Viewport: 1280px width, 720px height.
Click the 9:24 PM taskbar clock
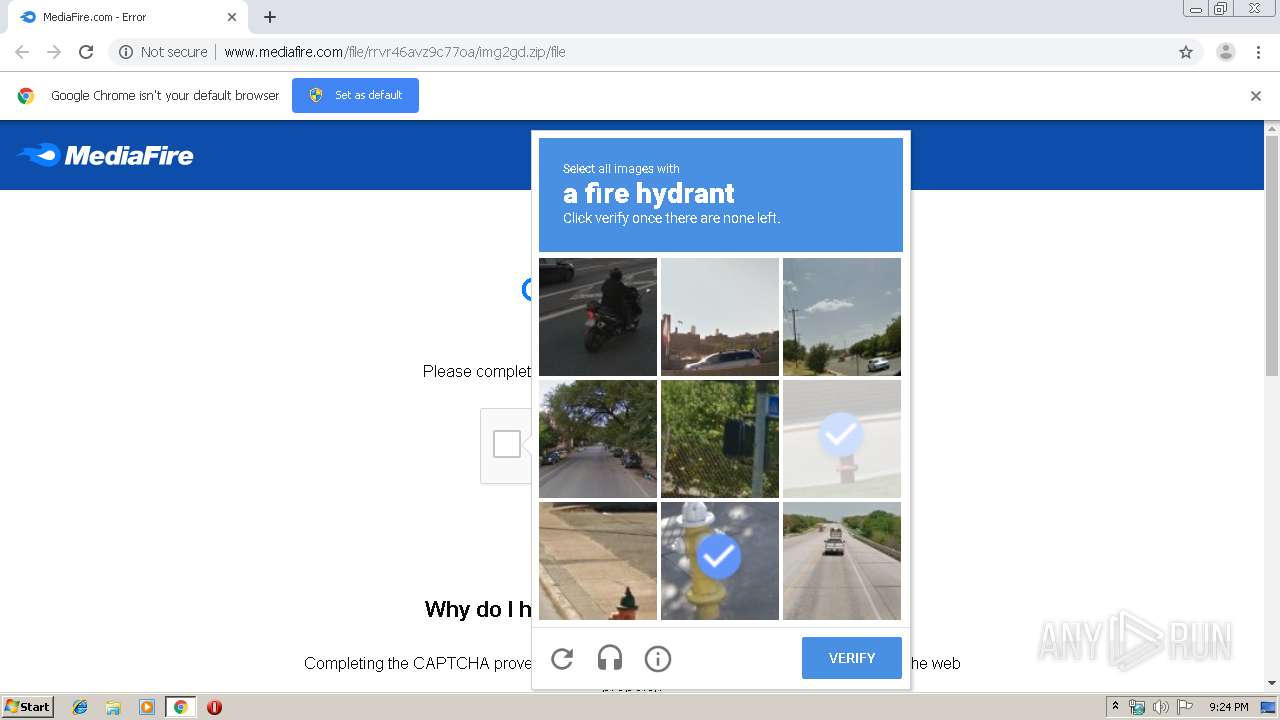[1229, 707]
